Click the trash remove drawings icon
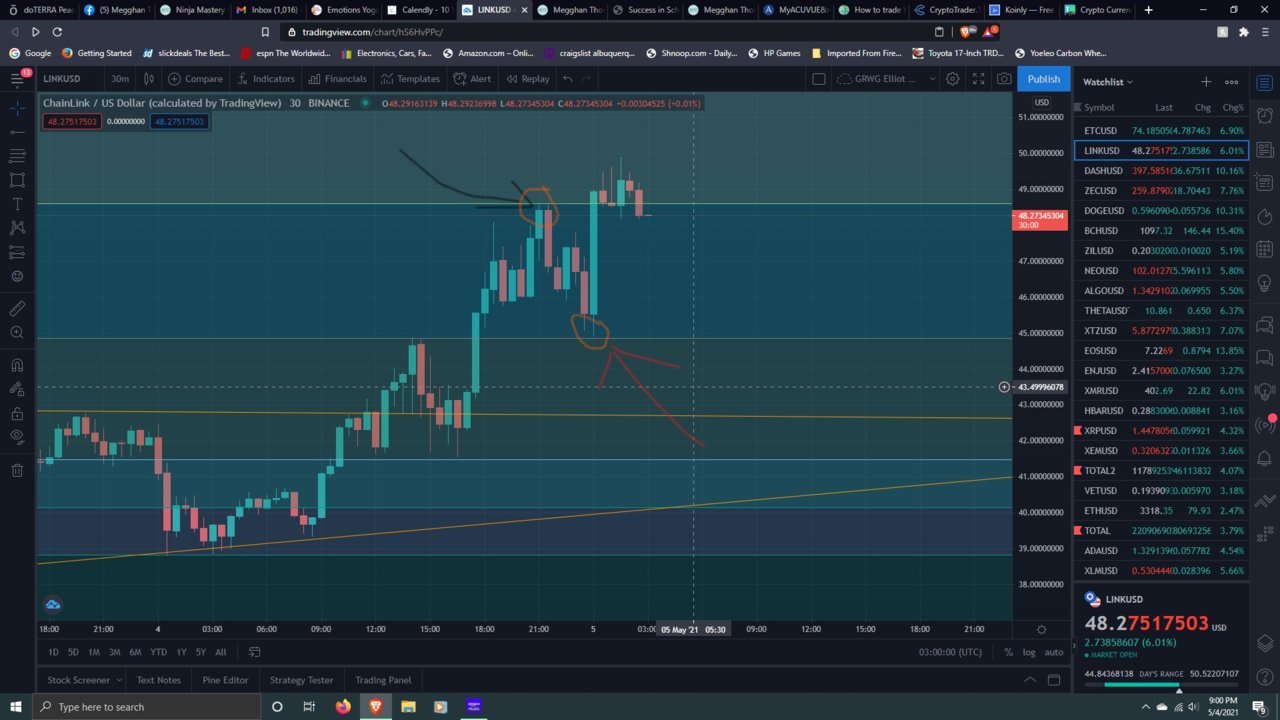 [x=17, y=470]
